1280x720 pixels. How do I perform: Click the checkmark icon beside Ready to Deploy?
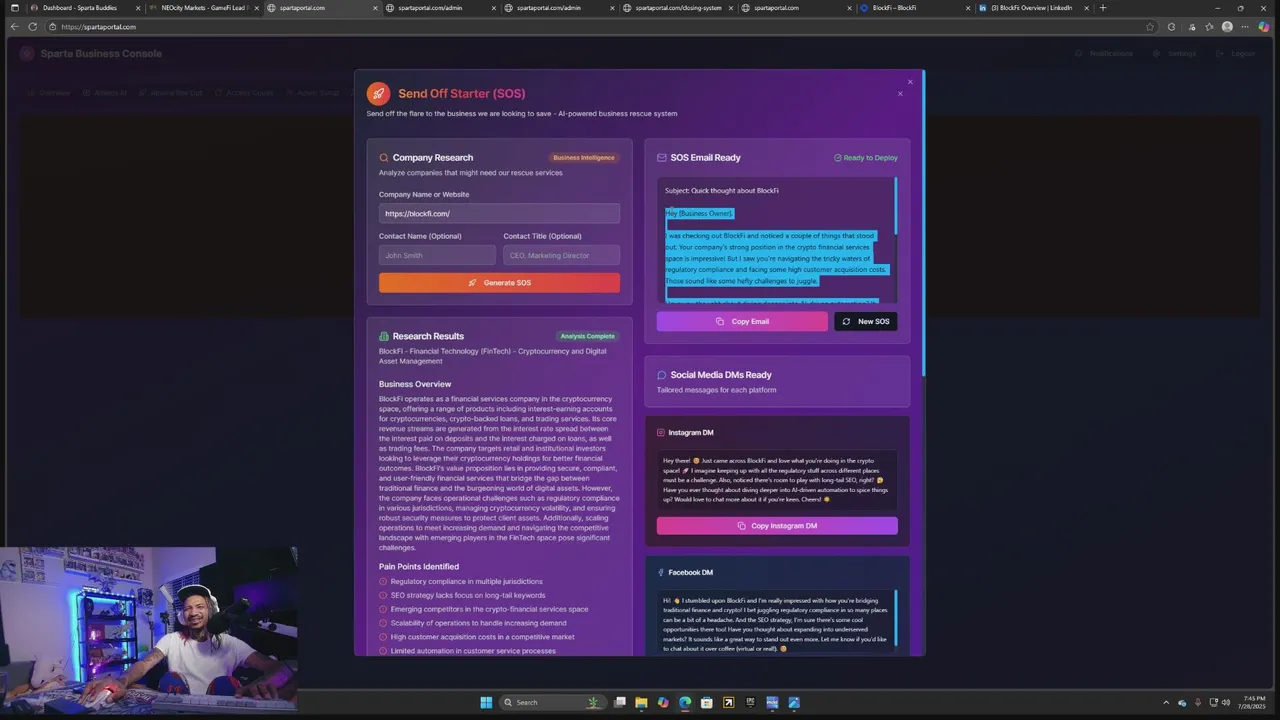[838, 157]
